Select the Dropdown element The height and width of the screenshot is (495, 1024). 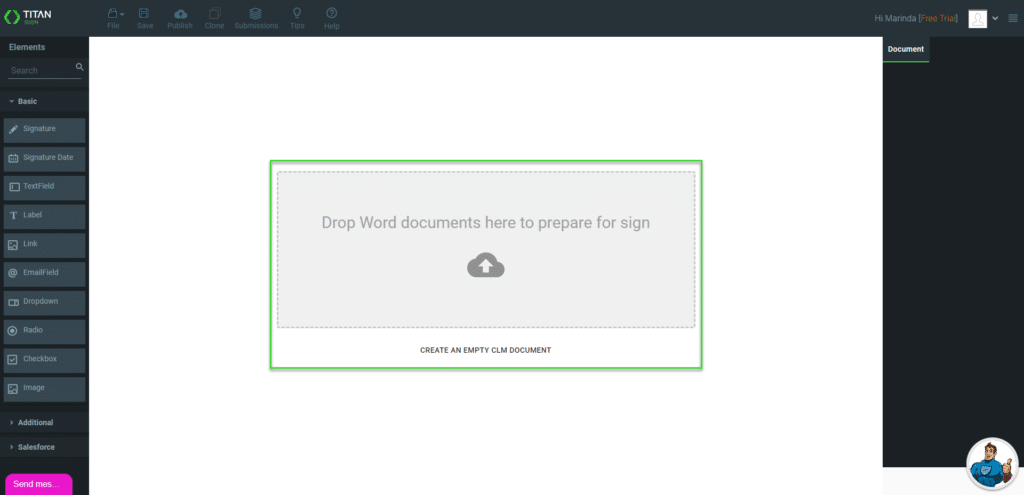coord(44,302)
